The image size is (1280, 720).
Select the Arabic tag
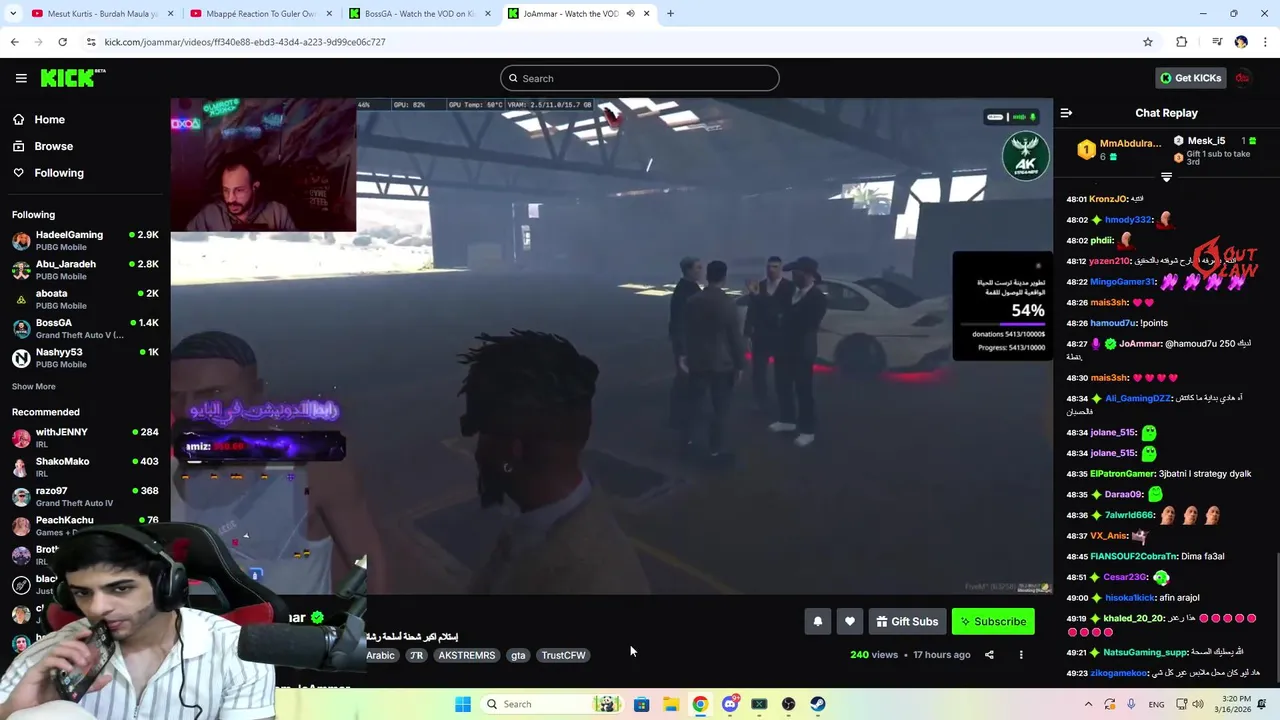[x=380, y=655]
